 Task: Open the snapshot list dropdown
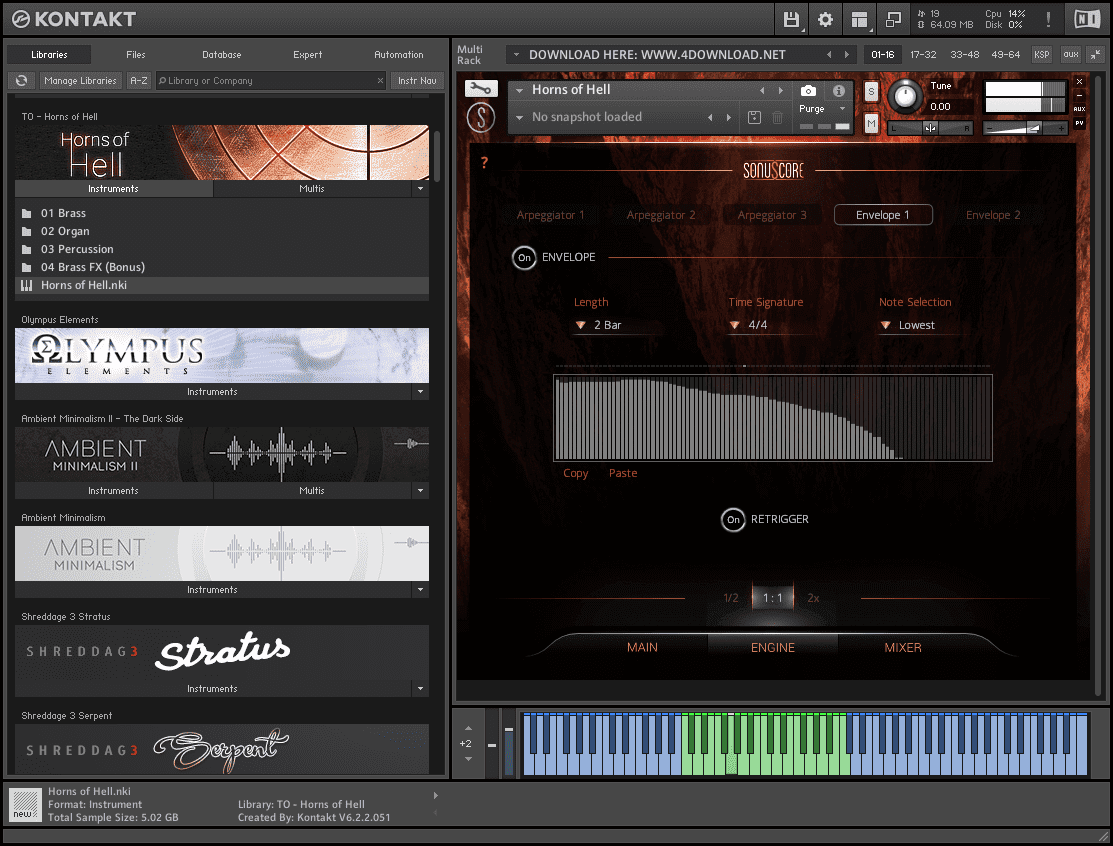click(x=520, y=118)
